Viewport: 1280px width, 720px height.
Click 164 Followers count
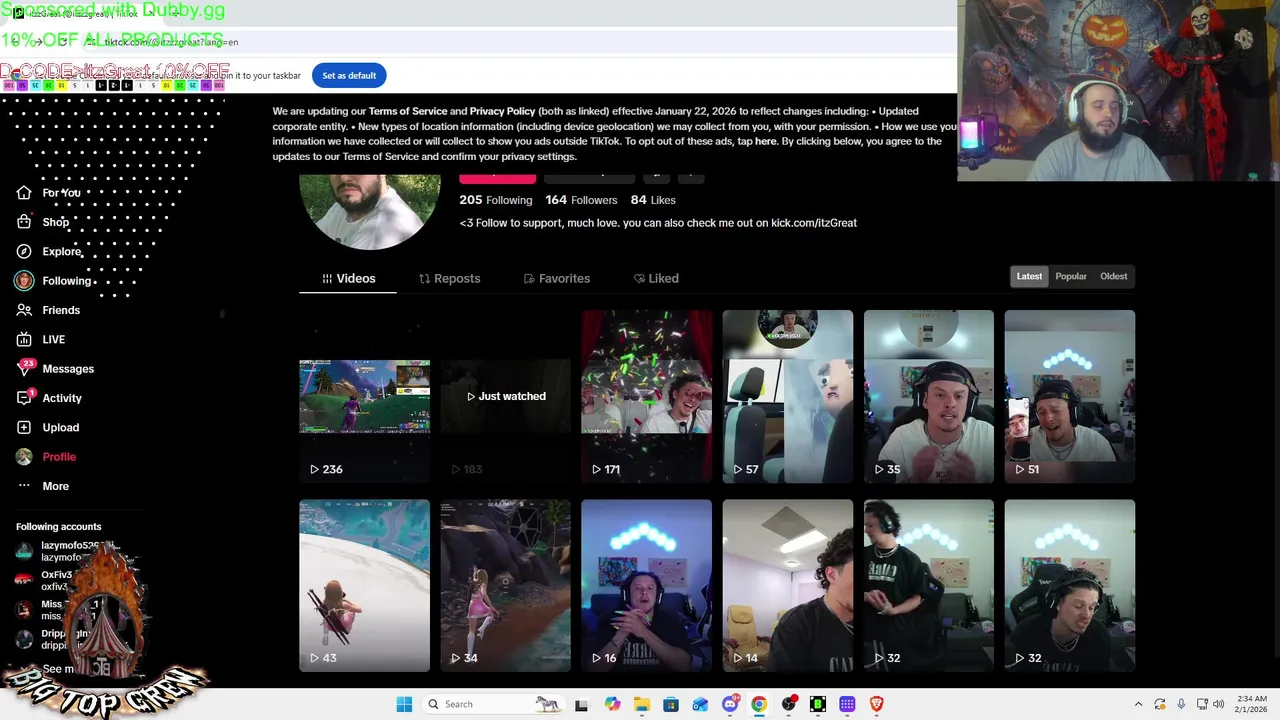pos(581,200)
